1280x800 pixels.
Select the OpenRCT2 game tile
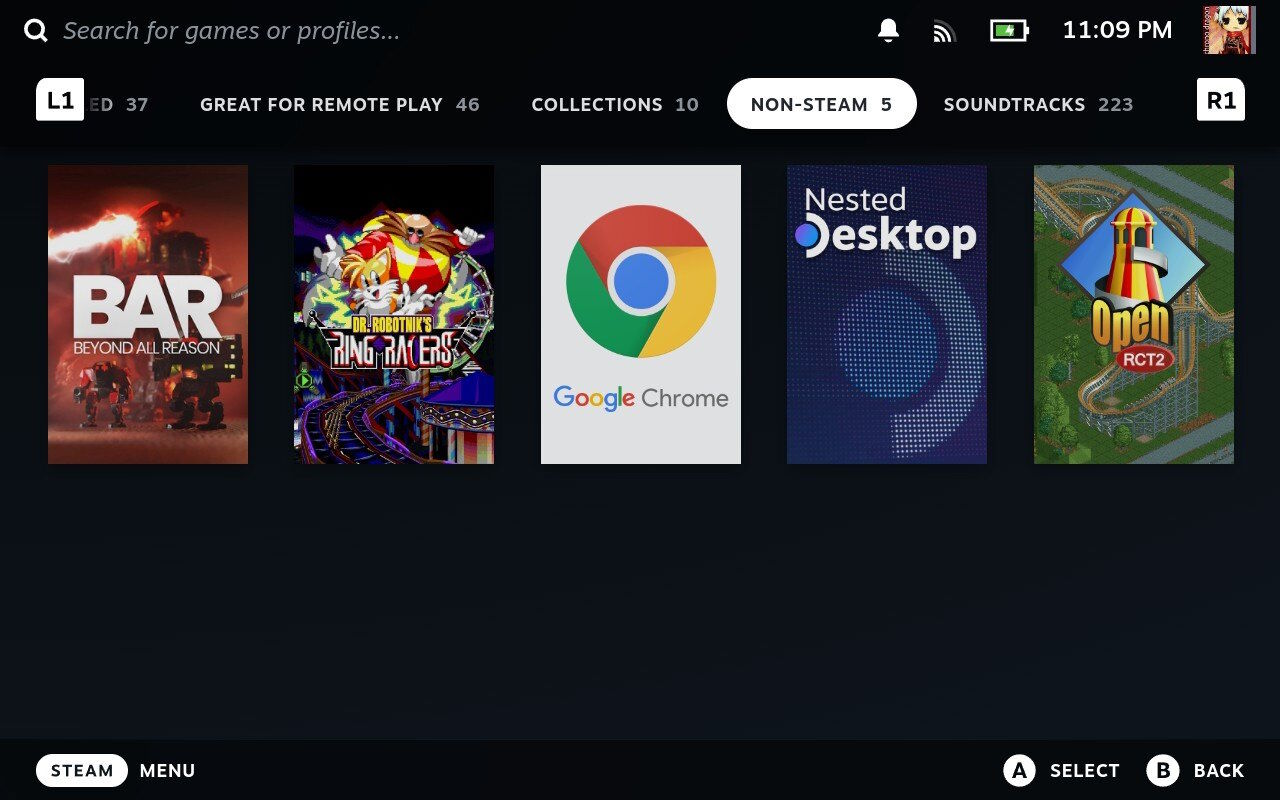point(1134,314)
